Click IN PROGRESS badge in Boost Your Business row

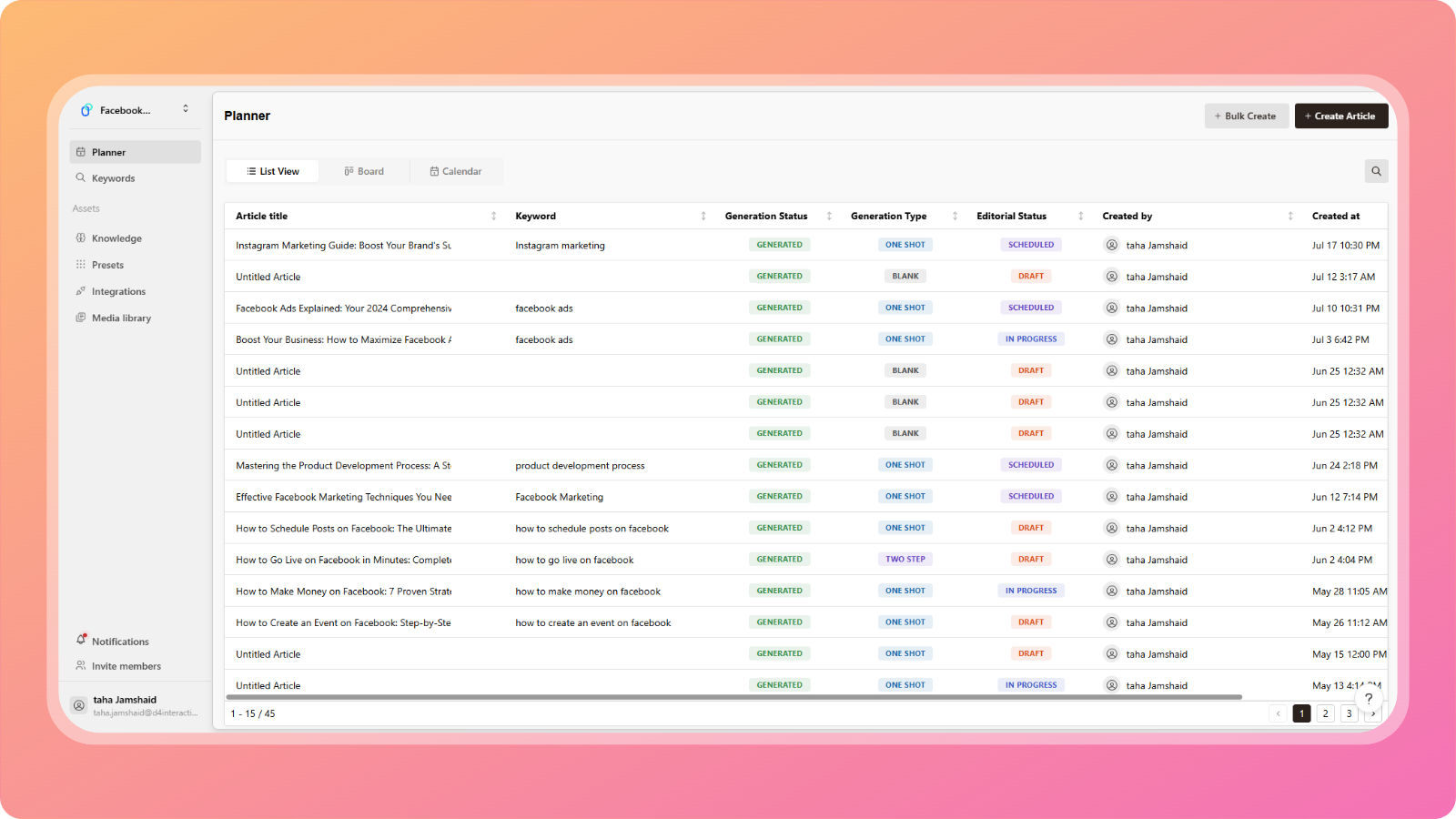1031,339
